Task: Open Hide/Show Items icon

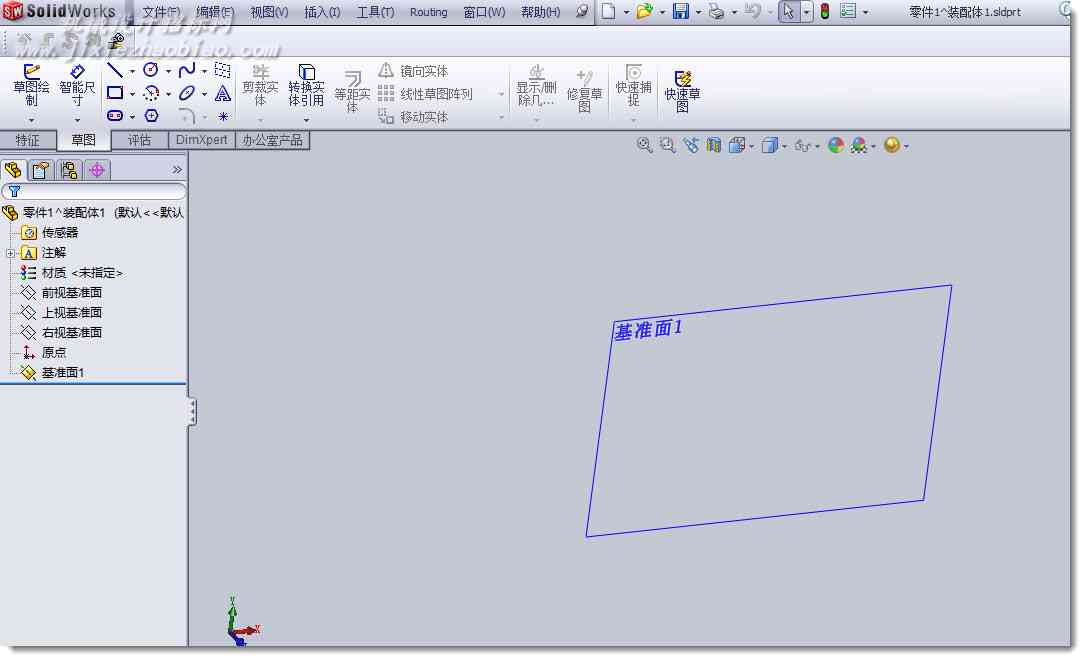Action: click(x=803, y=145)
